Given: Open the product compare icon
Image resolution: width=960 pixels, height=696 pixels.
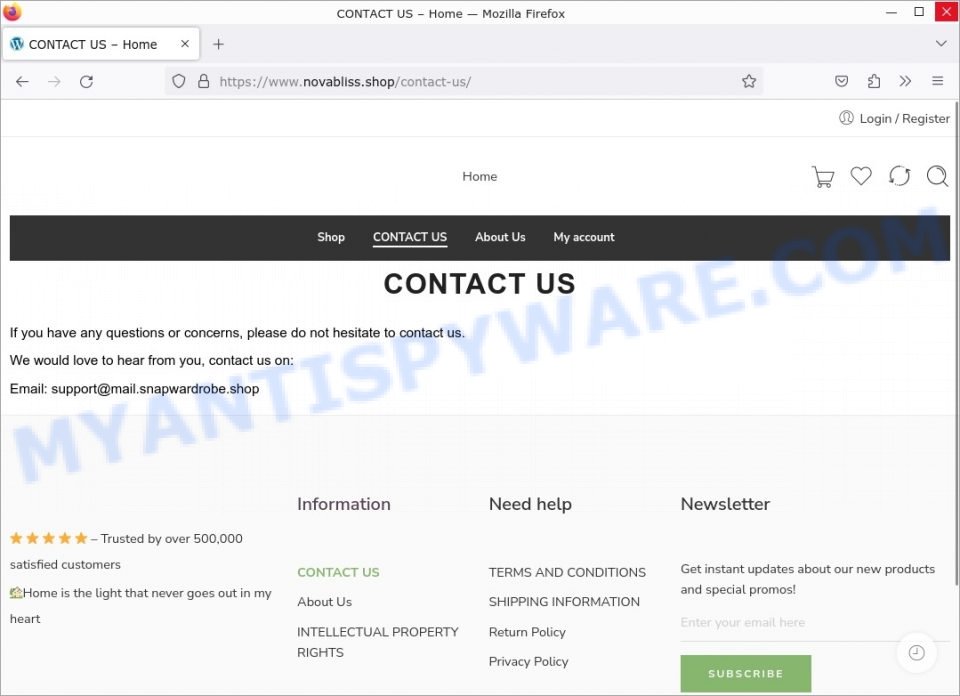Looking at the screenshot, I should (x=899, y=176).
